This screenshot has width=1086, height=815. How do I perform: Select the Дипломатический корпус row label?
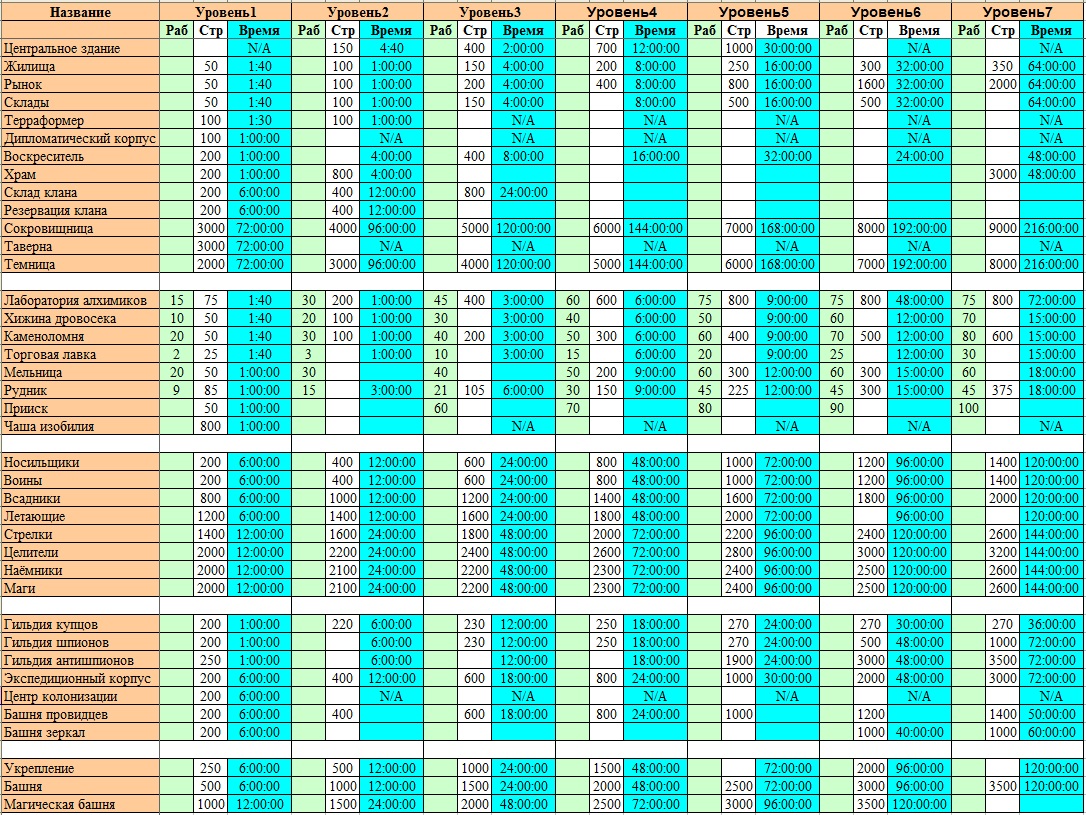pyautogui.click(x=80, y=138)
